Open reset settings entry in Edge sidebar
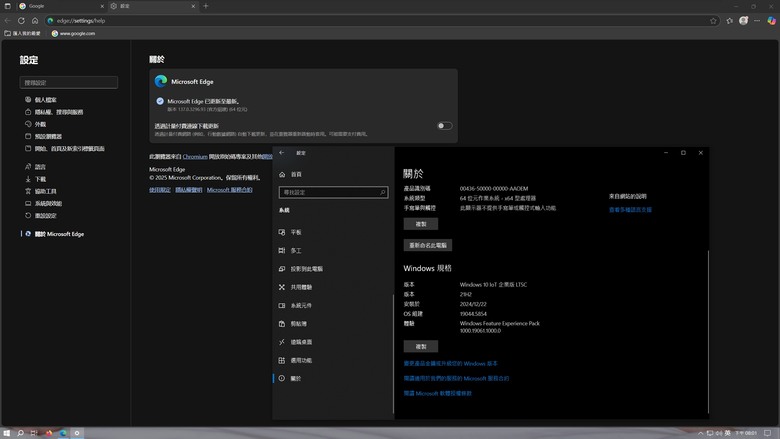 click(x=41, y=216)
